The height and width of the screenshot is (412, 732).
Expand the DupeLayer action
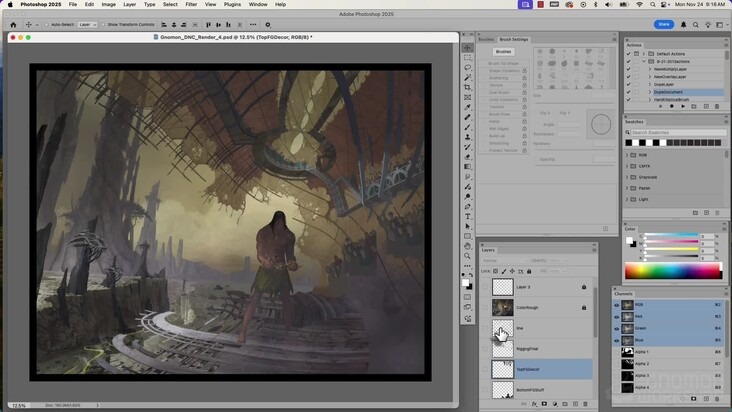(649, 84)
